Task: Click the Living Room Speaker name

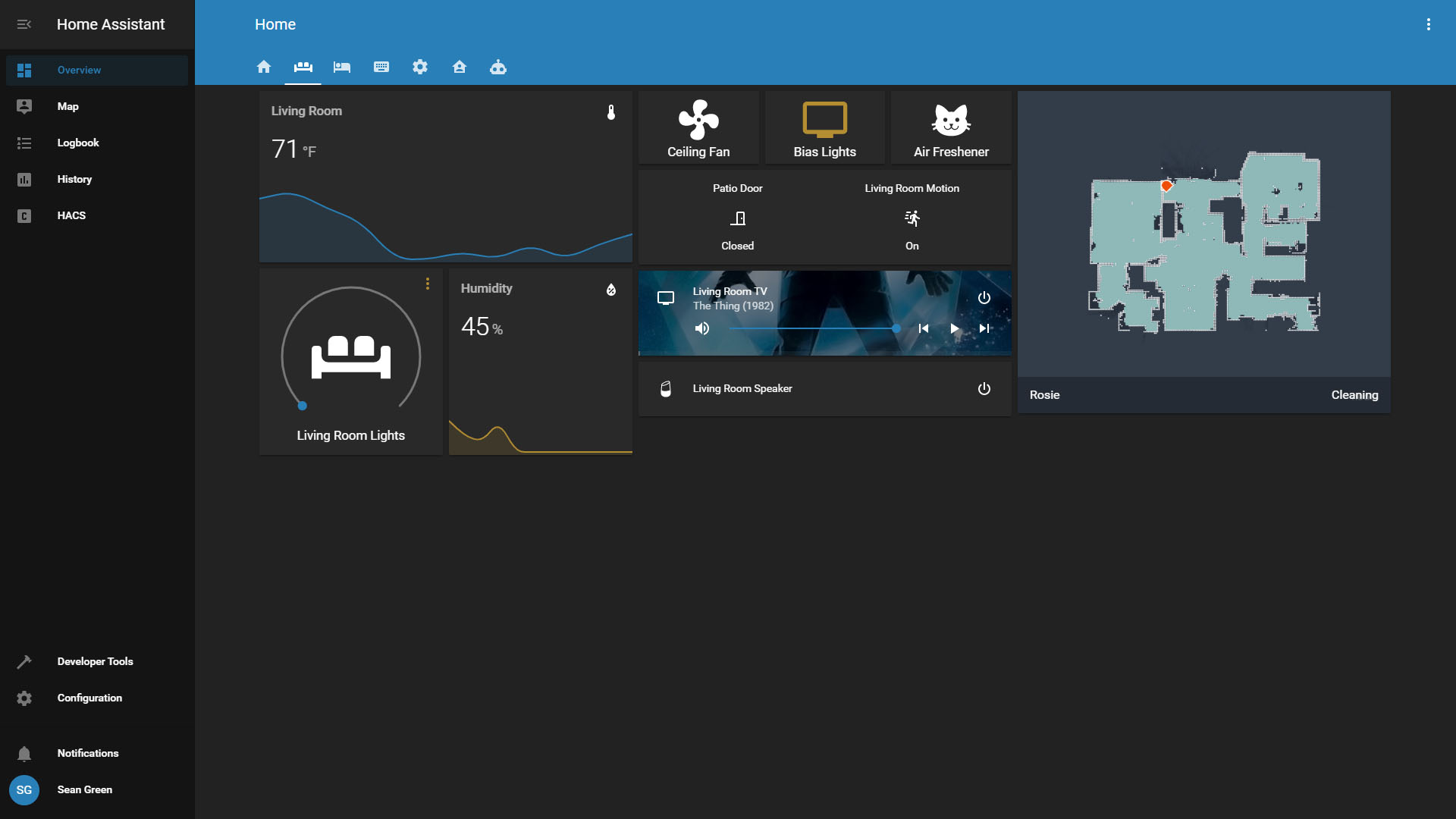Action: point(742,388)
